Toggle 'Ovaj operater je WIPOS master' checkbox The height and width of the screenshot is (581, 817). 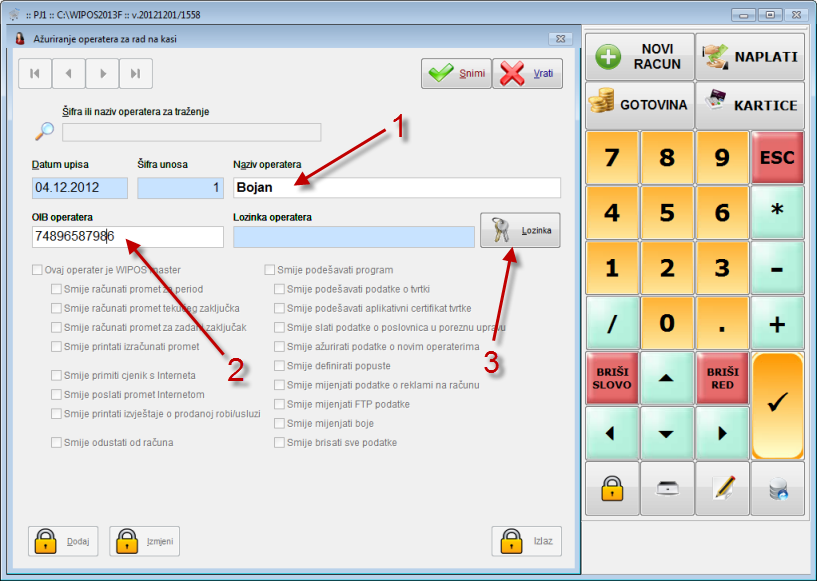[38, 270]
